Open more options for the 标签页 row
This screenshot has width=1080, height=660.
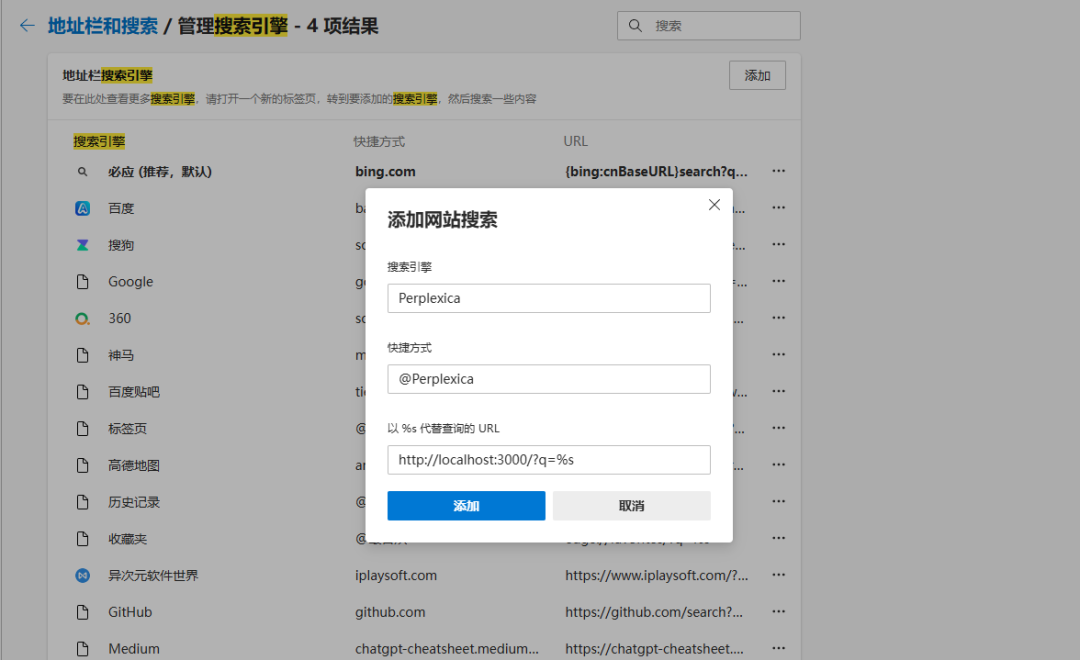[x=778, y=428]
